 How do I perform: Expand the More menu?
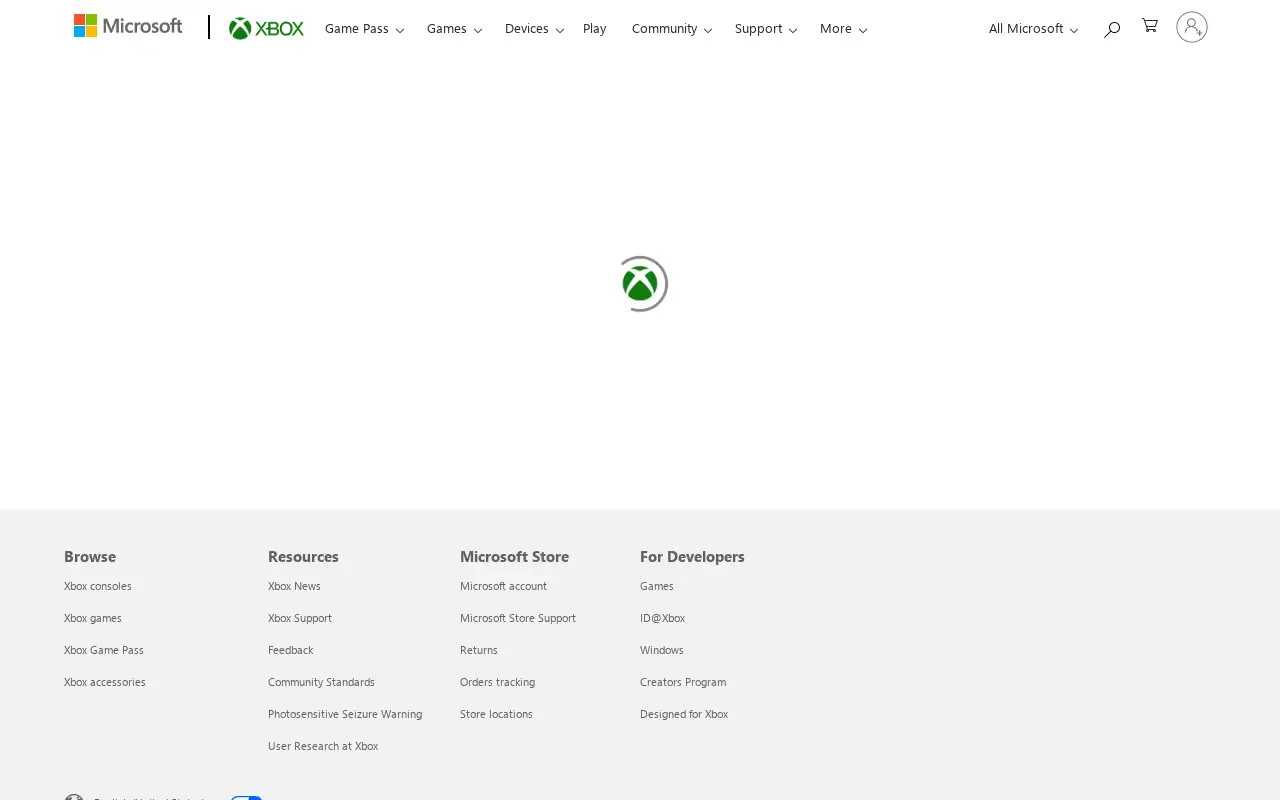(843, 29)
